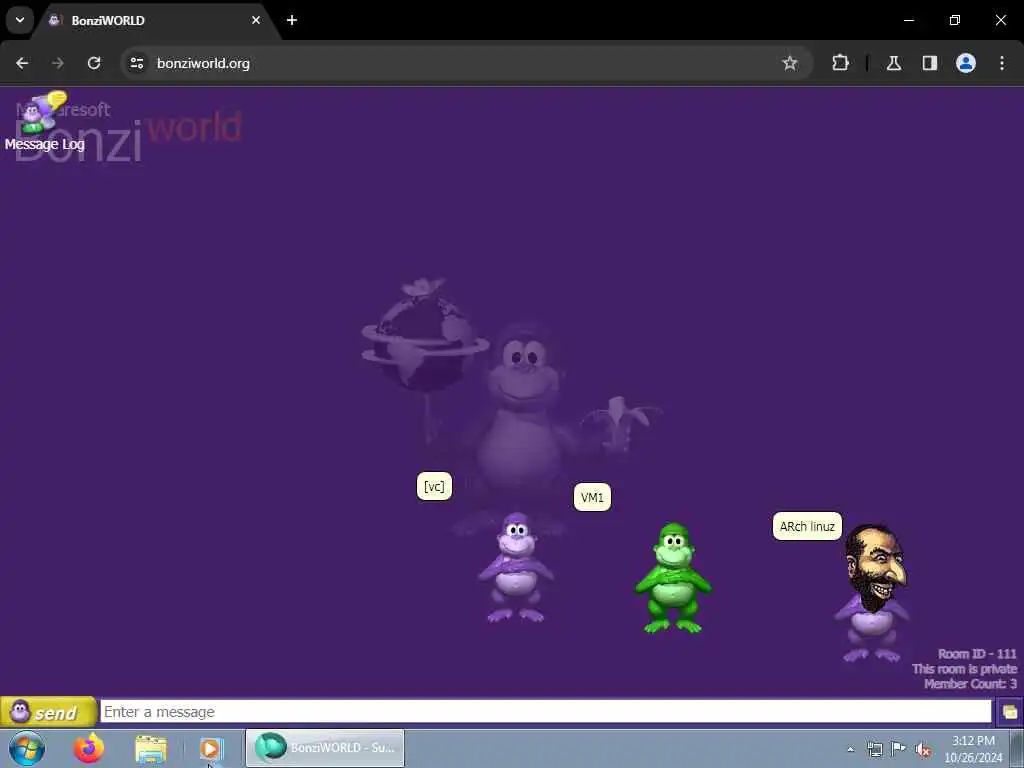Open Chrome three-dot menu
Screen dimensions: 1024x768
click(1002, 63)
